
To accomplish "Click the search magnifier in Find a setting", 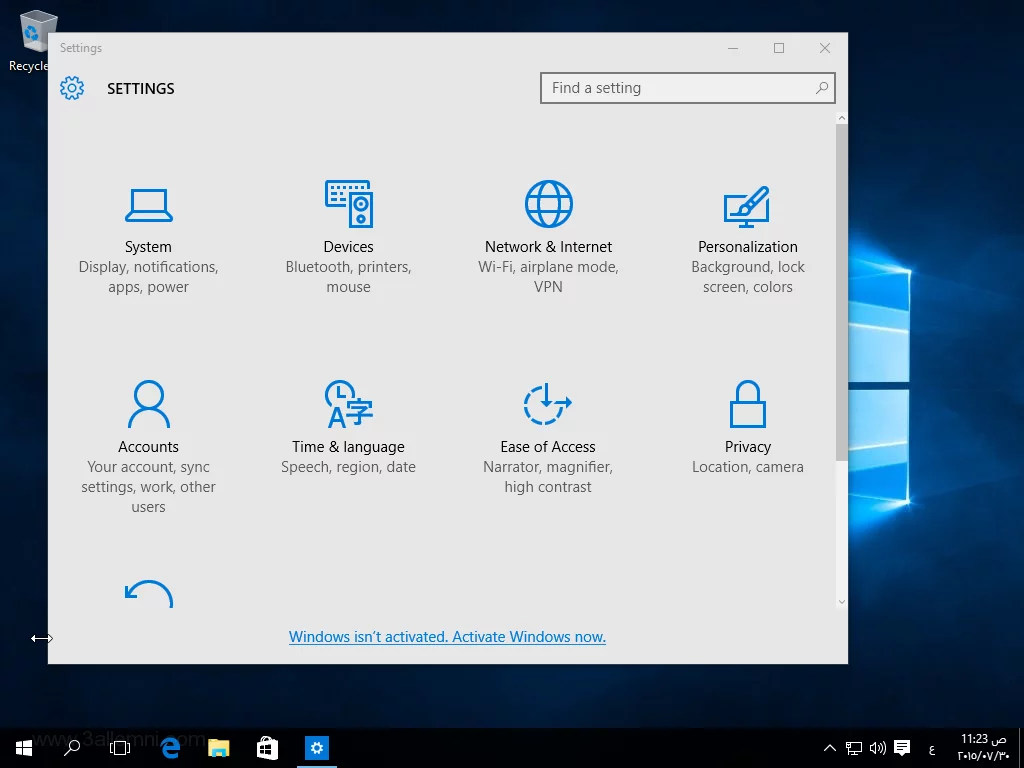I will (821, 88).
